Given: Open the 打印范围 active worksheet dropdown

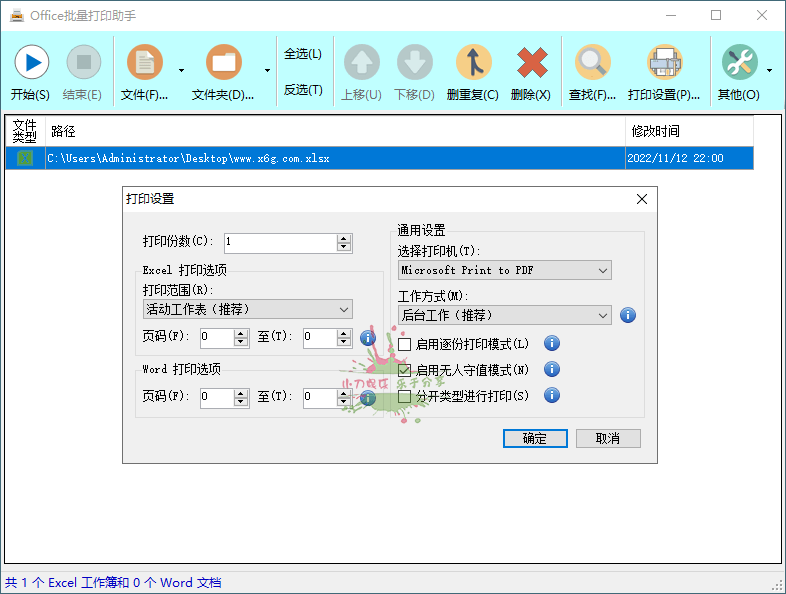Looking at the screenshot, I should coord(247,309).
